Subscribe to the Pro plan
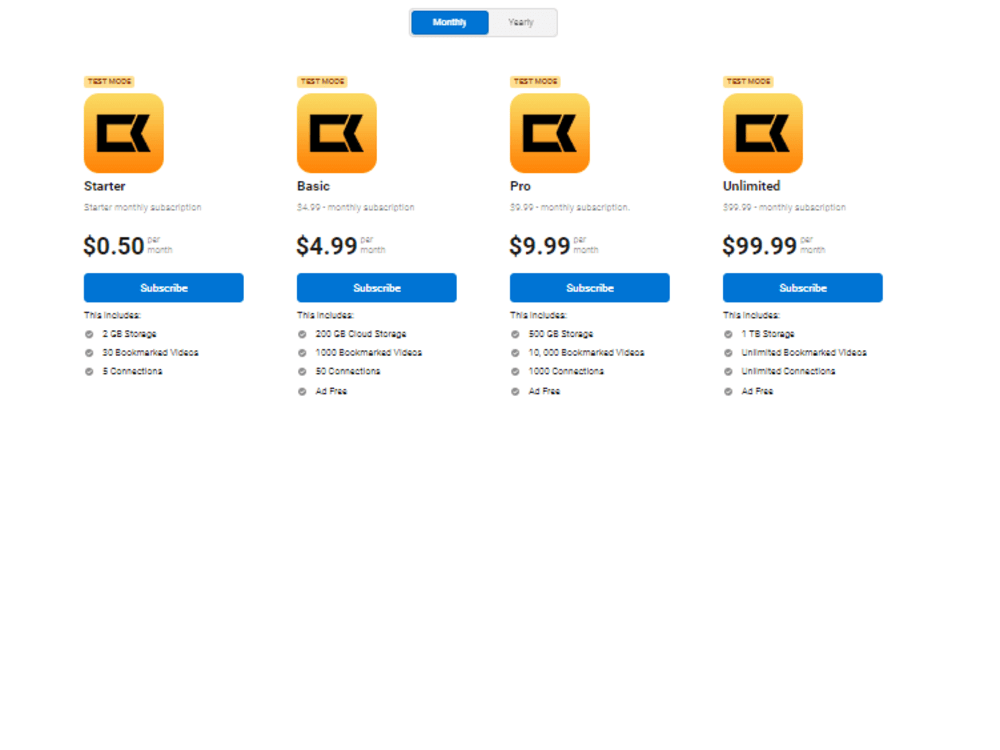This screenshot has height=750, width=1000. point(590,288)
